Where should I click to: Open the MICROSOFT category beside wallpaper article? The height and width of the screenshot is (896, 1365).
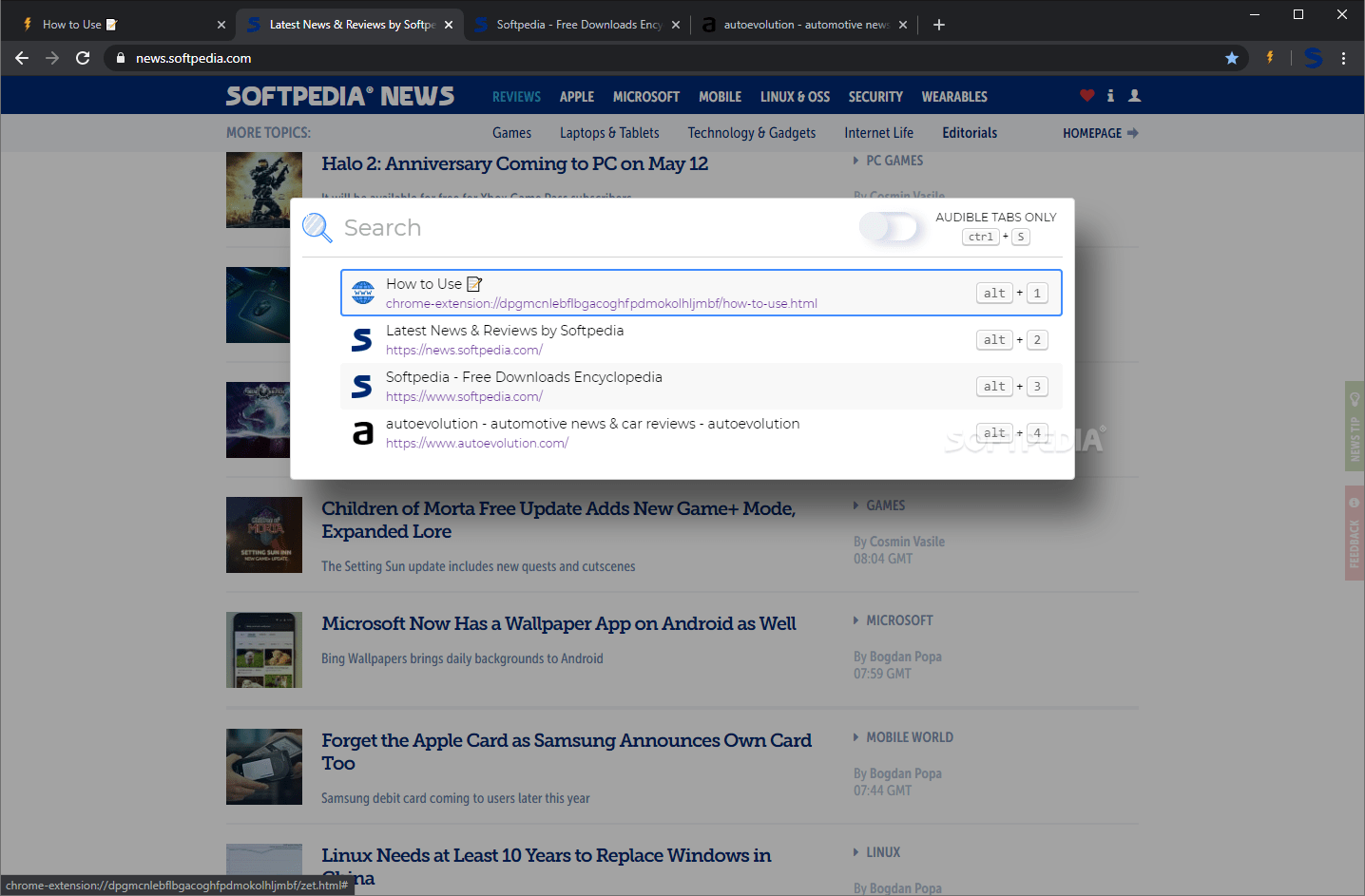[899, 620]
